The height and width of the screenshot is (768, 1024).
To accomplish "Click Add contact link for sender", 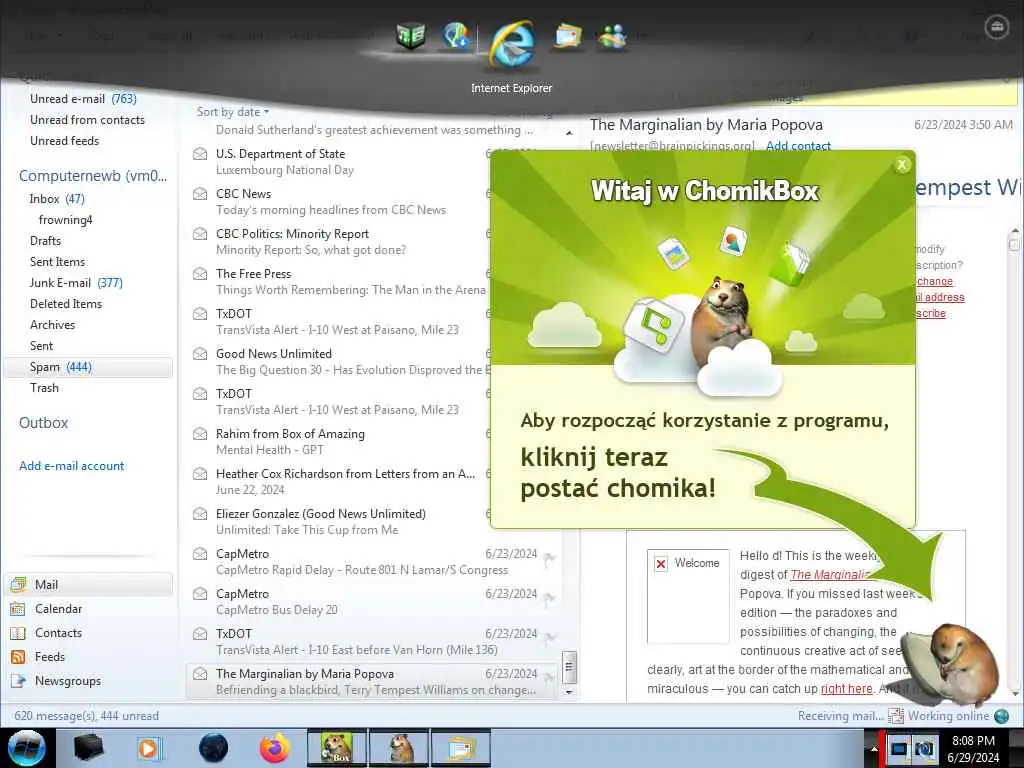I will [x=798, y=146].
